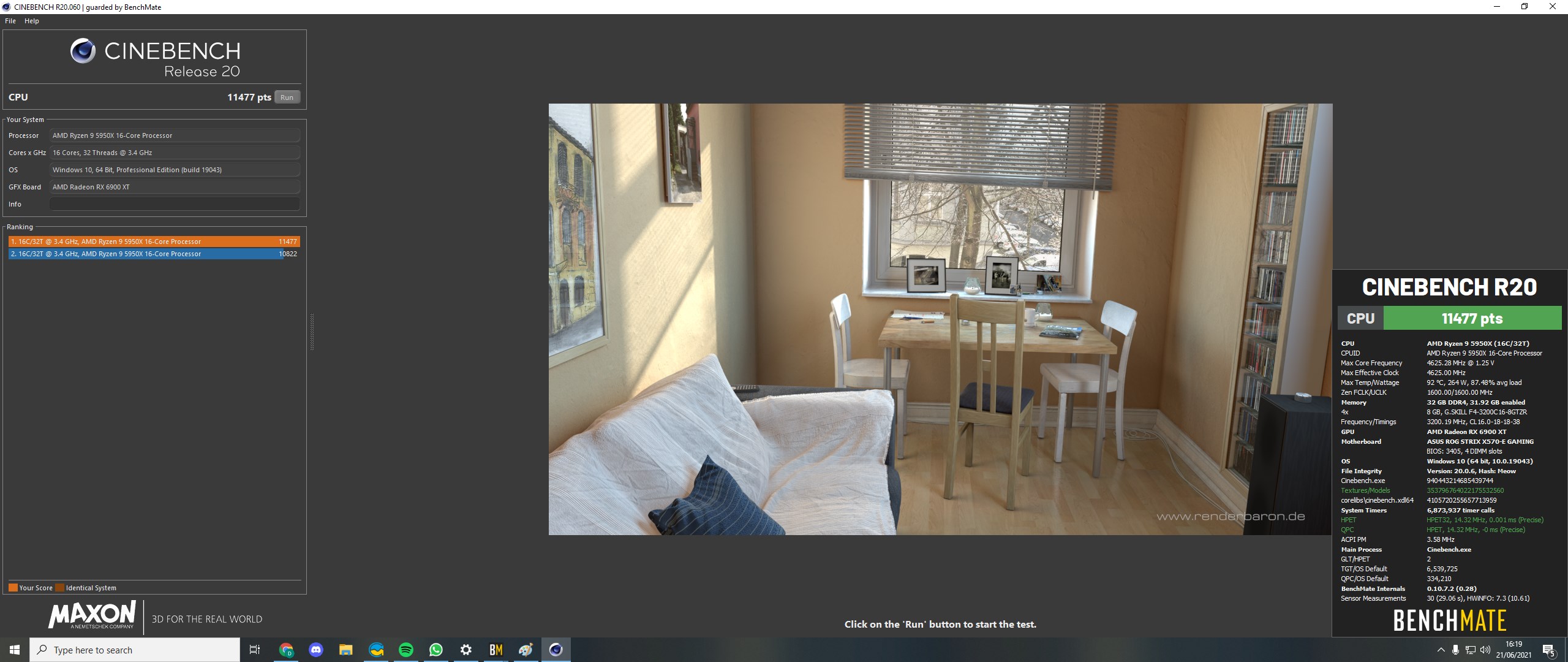Viewport: 1568px width, 662px height.
Task: Click the 'HPET' green label in the overlay
Action: (x=1348, y=520)
